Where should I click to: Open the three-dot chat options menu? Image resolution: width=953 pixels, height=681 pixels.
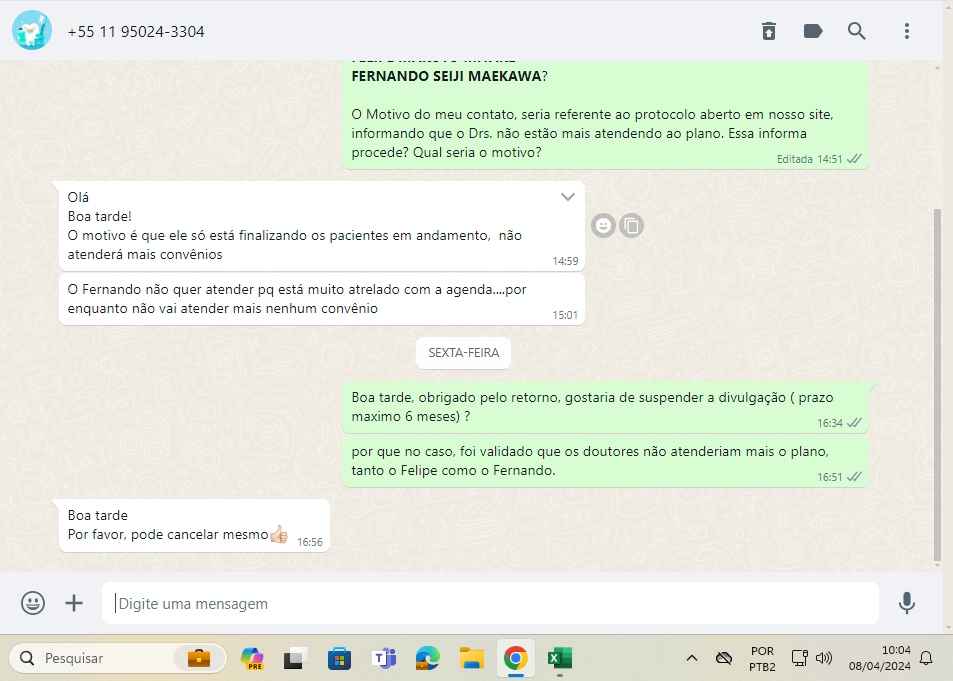point(907,31)
